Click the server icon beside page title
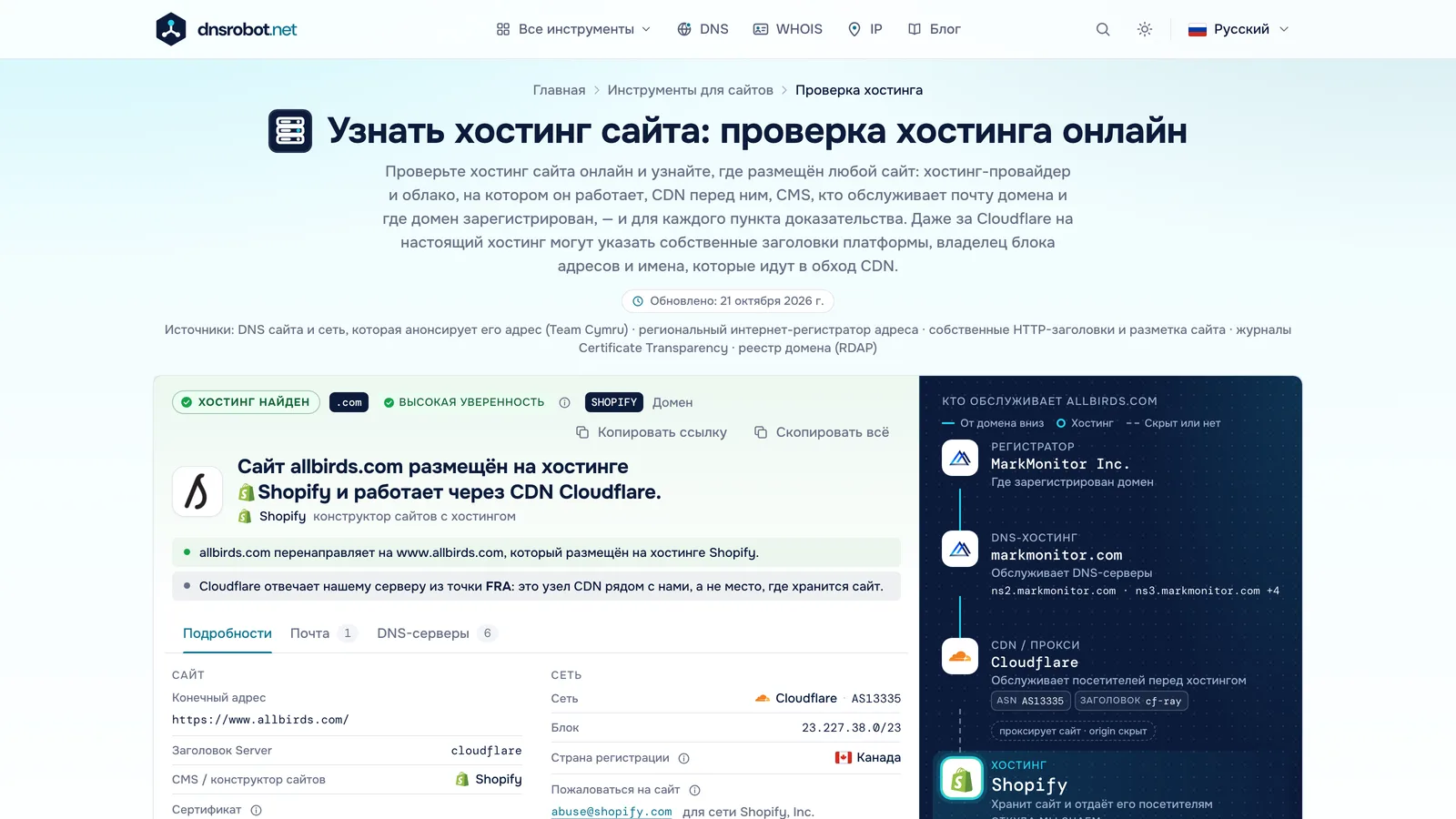 coord(290,131)
